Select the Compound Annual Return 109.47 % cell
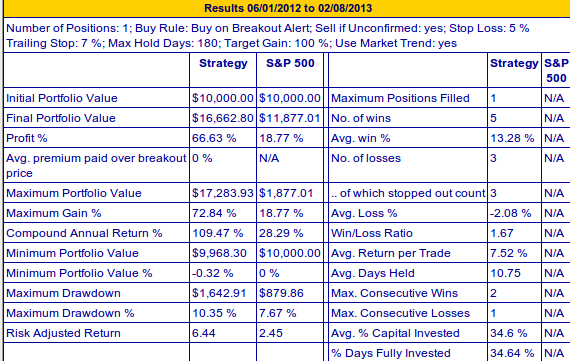Screen dimensions: 570x361 223,233
